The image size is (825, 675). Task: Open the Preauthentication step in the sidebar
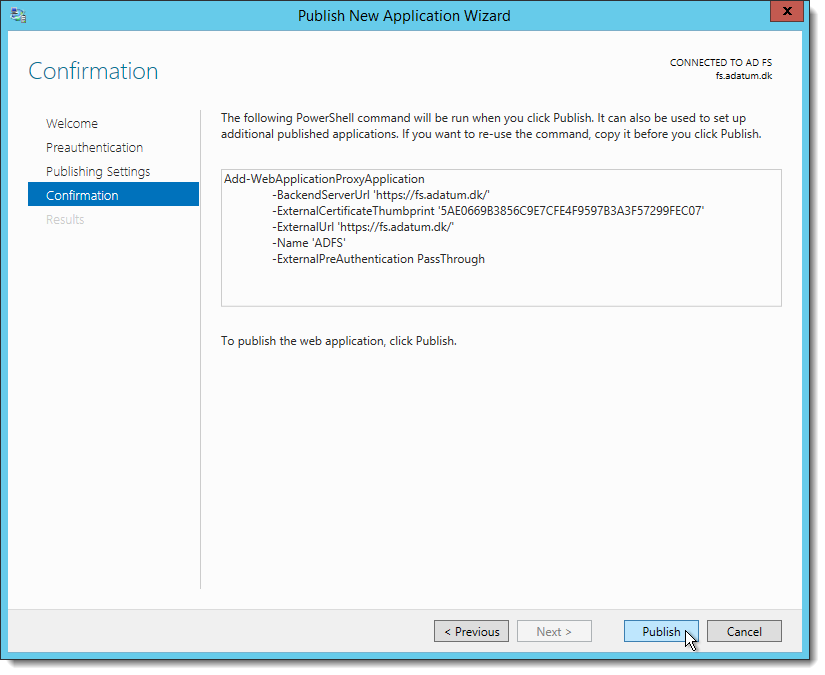pos(94,147)
